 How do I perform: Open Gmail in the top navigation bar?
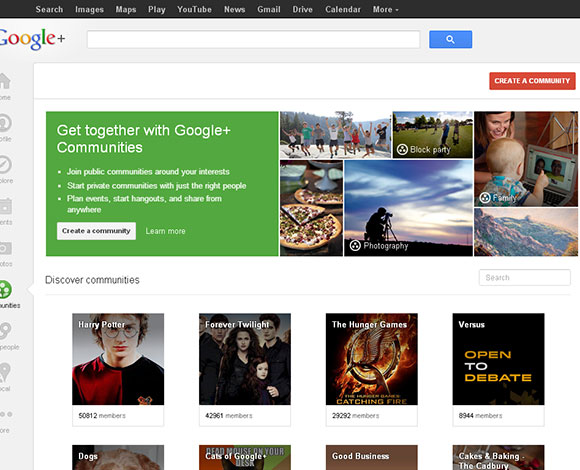269,9
